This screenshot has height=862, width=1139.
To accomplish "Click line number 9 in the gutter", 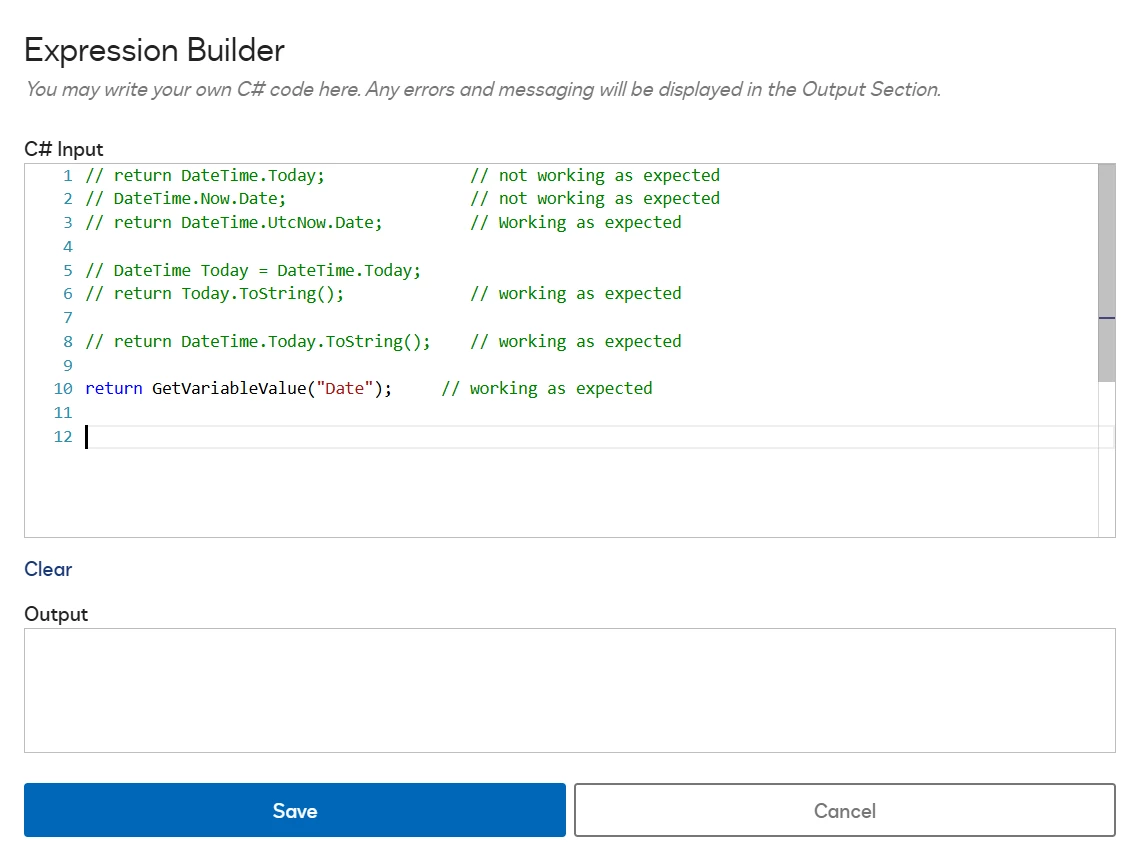I will (68, 365).
